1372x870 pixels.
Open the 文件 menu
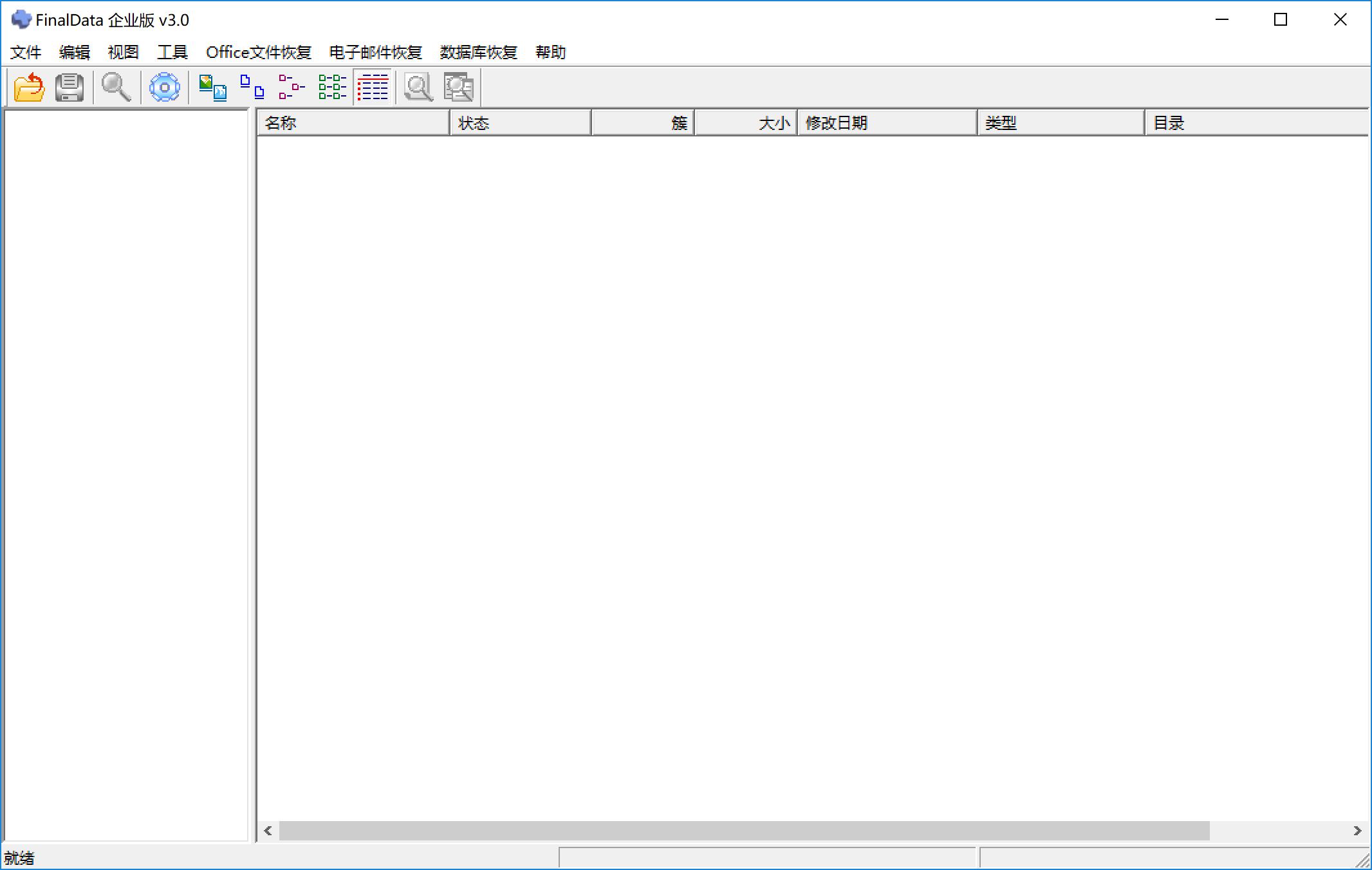coord(24,52)
